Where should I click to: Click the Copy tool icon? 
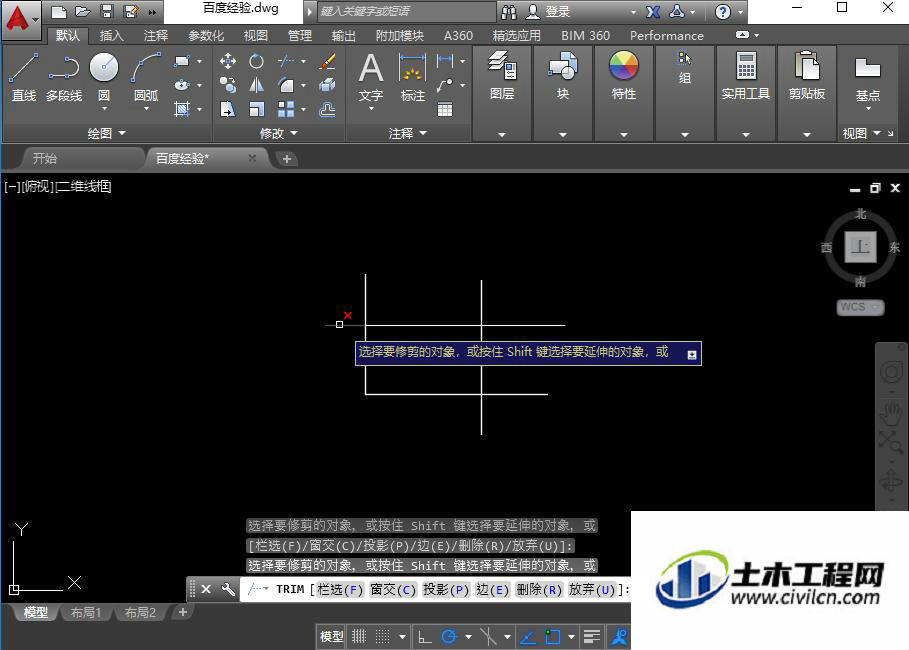tap(228, 85)
